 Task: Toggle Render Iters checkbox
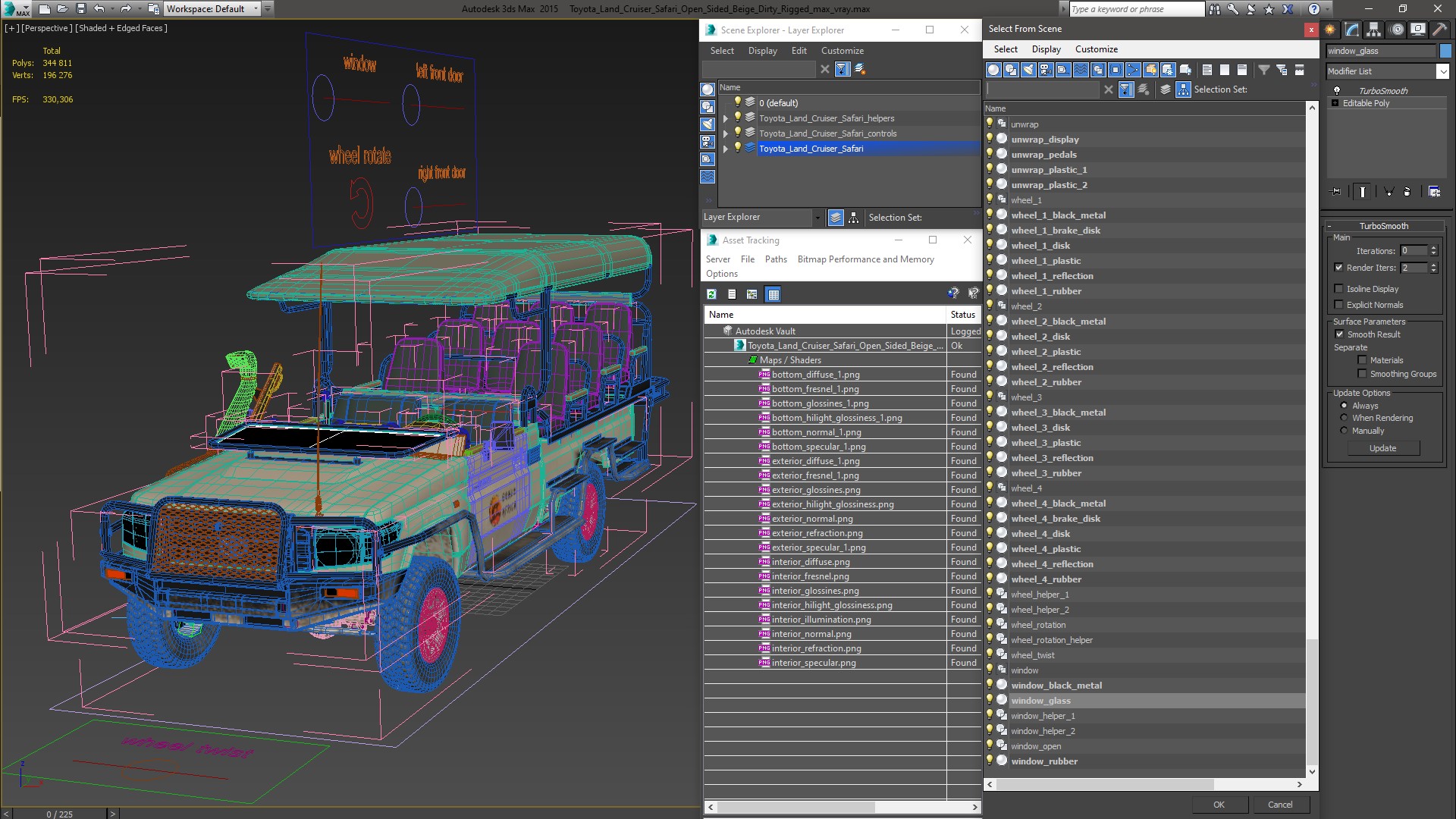[1338, 268]
